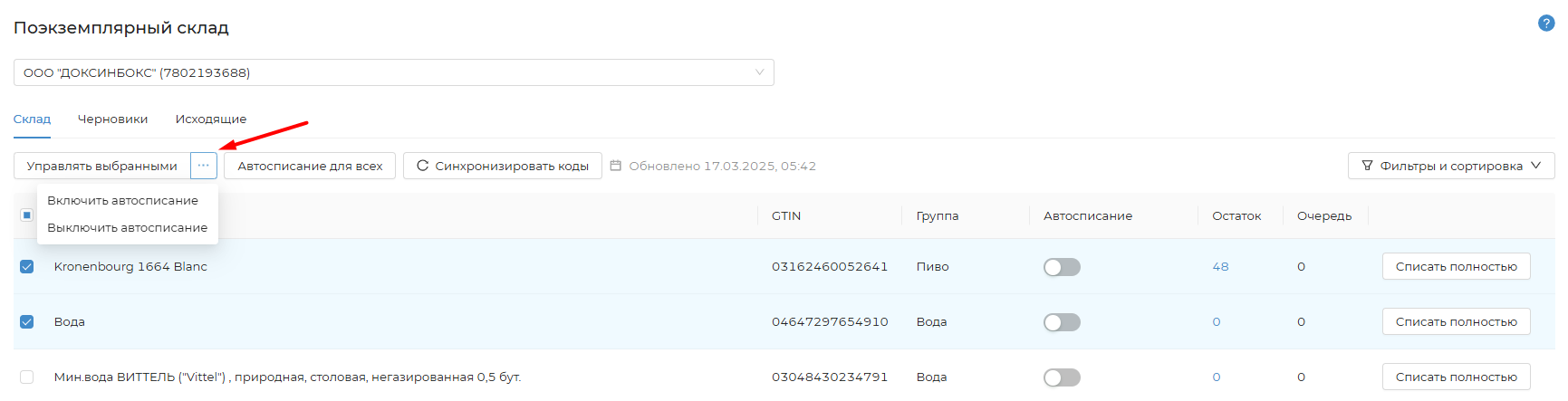The image size is (1568, 401).
Task: Enable auto write-off for Kronenbourg 1664 Blanc
Action: tap(1062, 267)
